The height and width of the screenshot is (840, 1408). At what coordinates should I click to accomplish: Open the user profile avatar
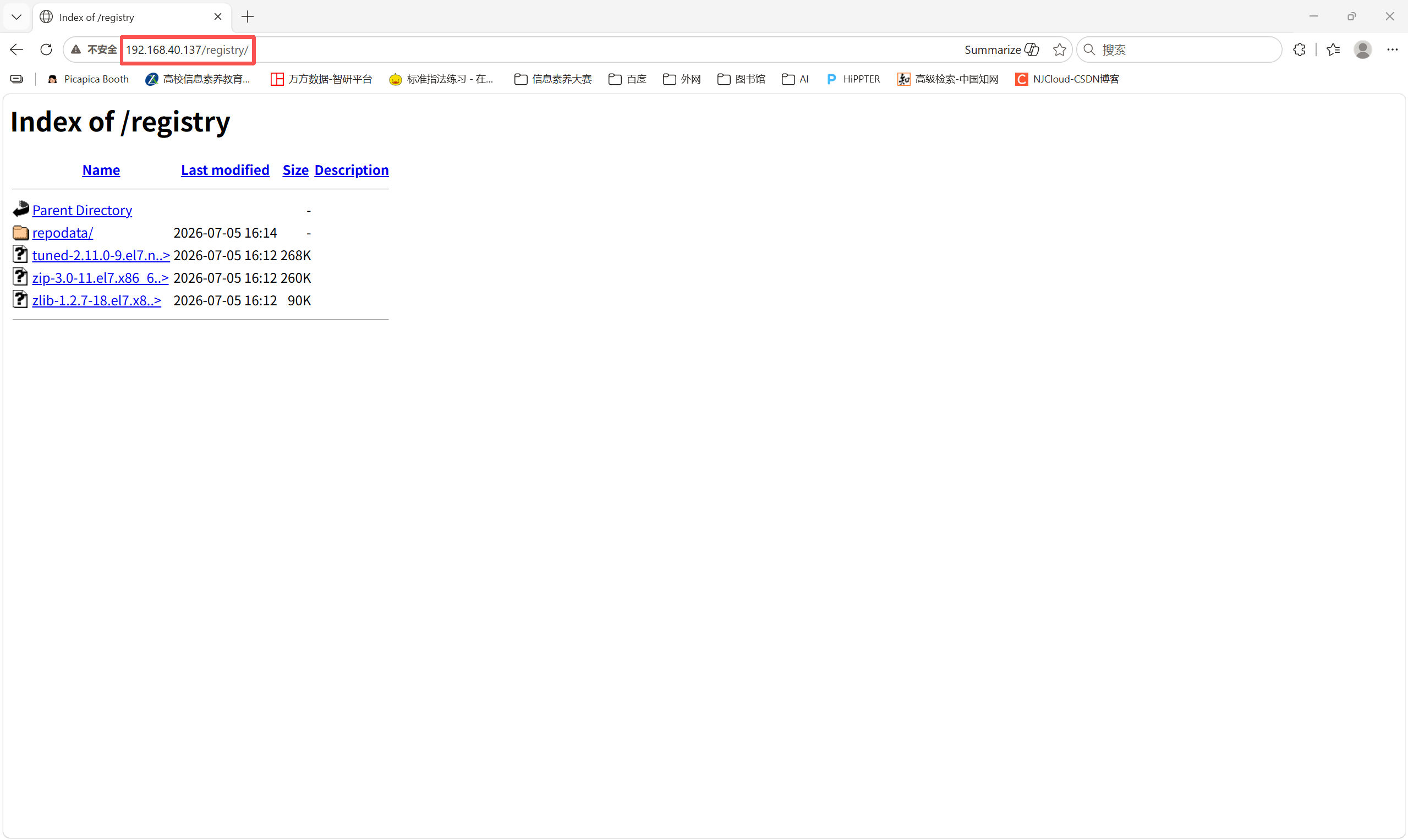pos(1363,50)
